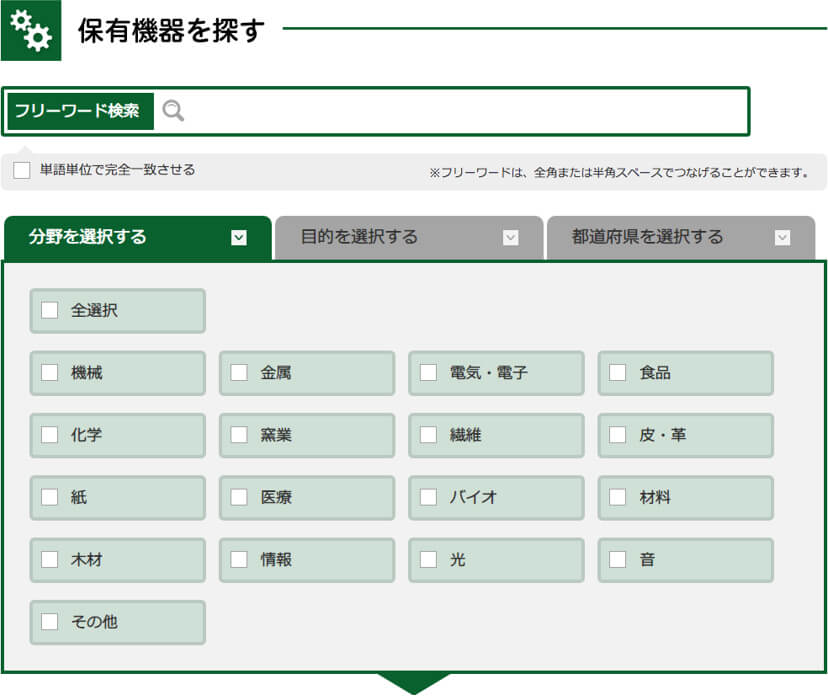Image resolution: width=828 pixels, height=698 pixels.
Task: Enable 単語単位で完全一致させる option
Action: tap(21, 170)
